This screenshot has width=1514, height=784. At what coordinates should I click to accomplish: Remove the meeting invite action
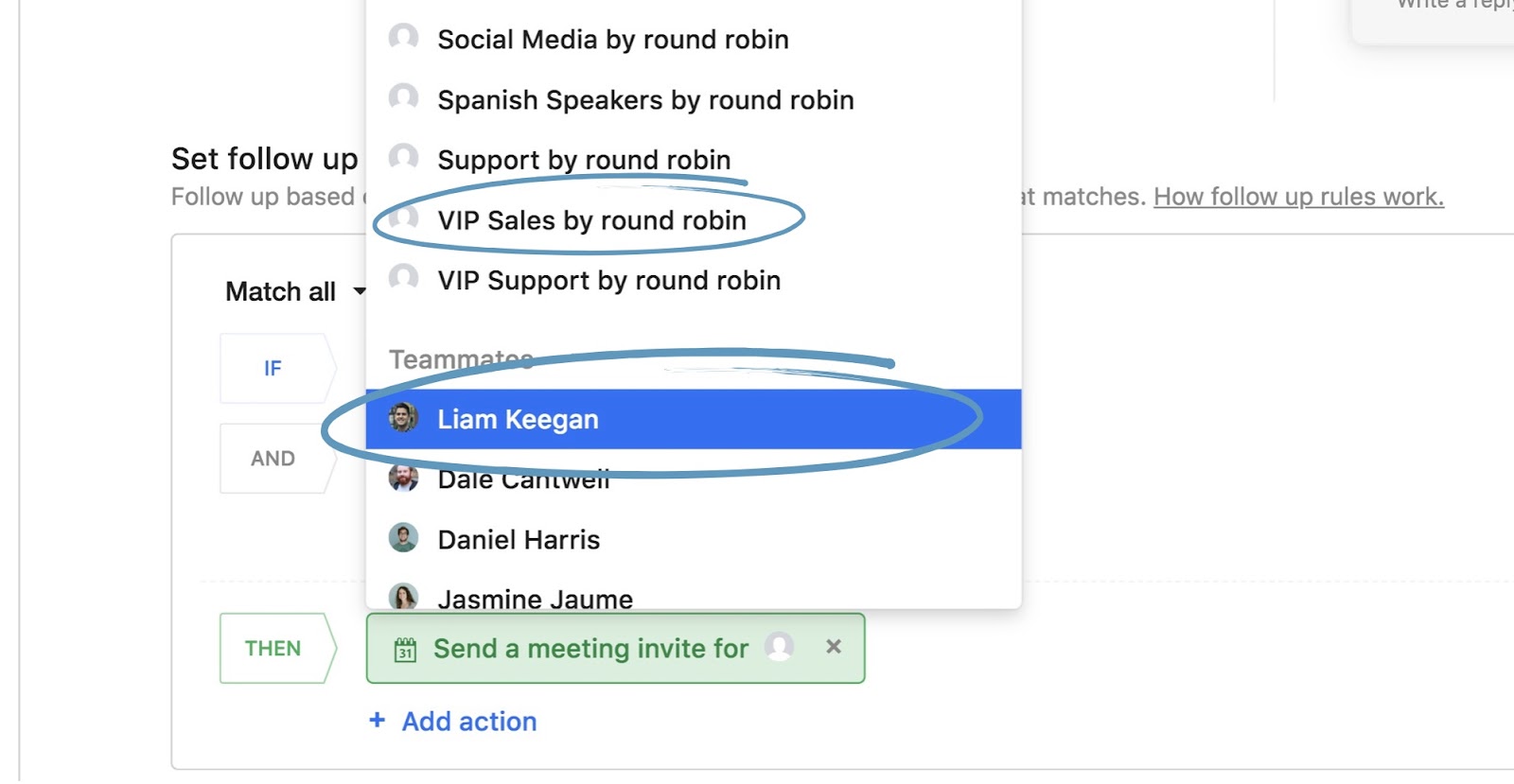(x=834, y=647)
